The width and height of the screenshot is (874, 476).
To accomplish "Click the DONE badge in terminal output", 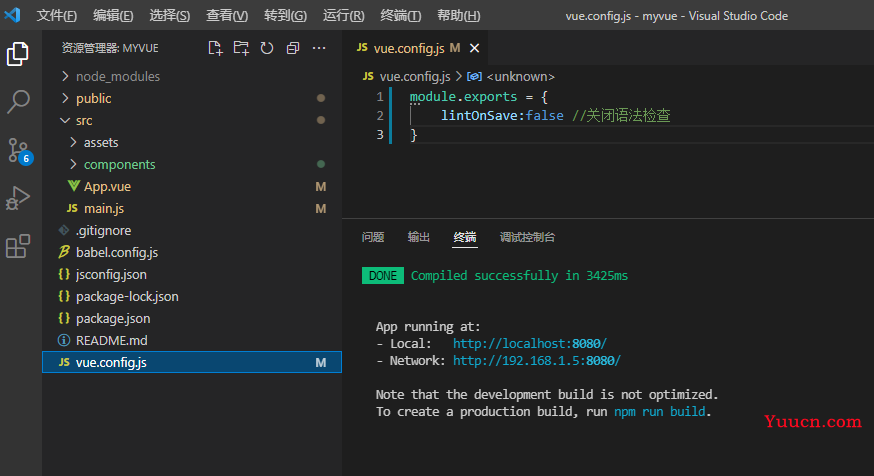I will point(383,275).
